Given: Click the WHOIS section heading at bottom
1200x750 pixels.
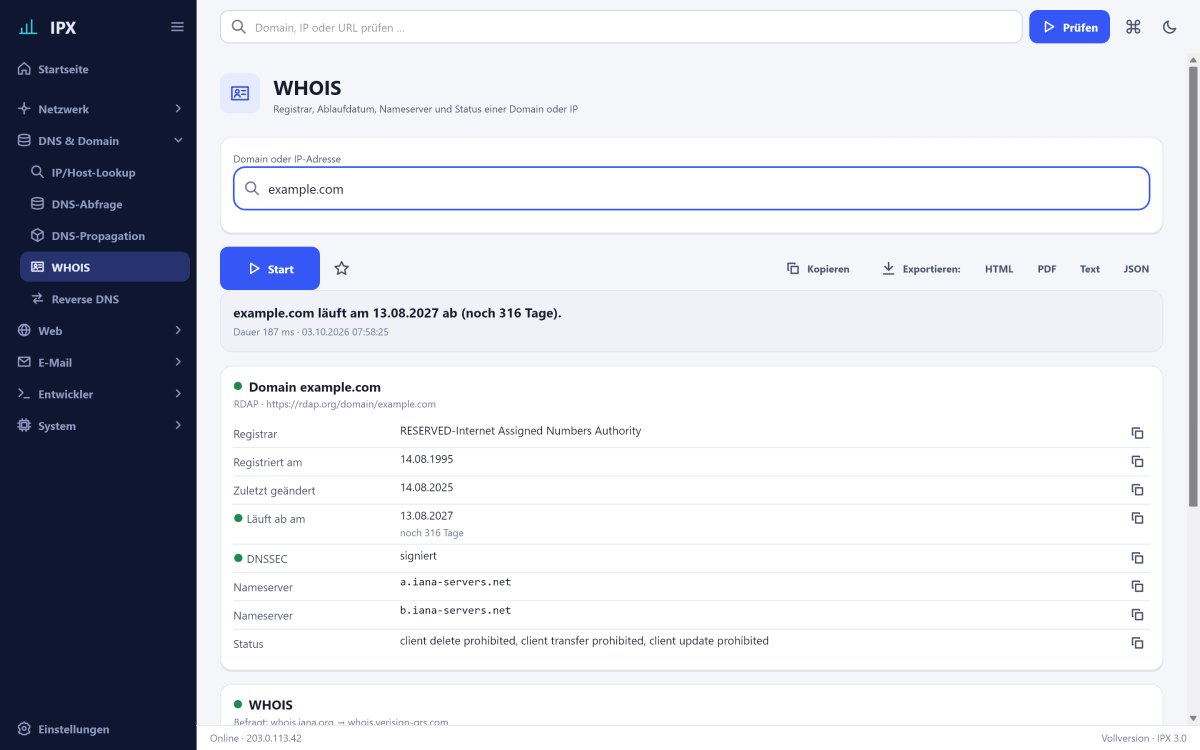Looking at the screenshot, I should pyautogui.click(x=270, y=704).
